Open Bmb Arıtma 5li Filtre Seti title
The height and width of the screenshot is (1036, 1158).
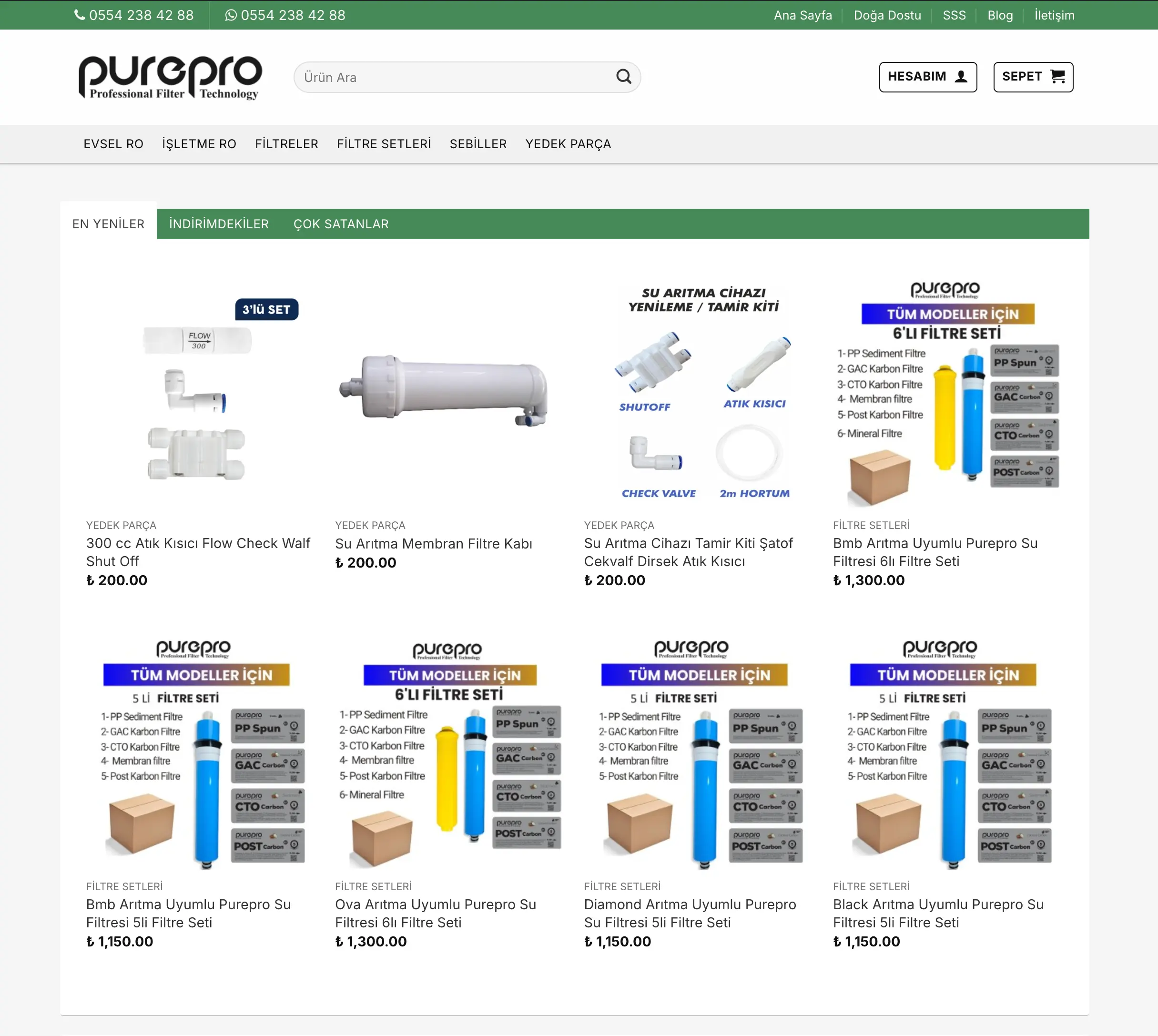188,914
